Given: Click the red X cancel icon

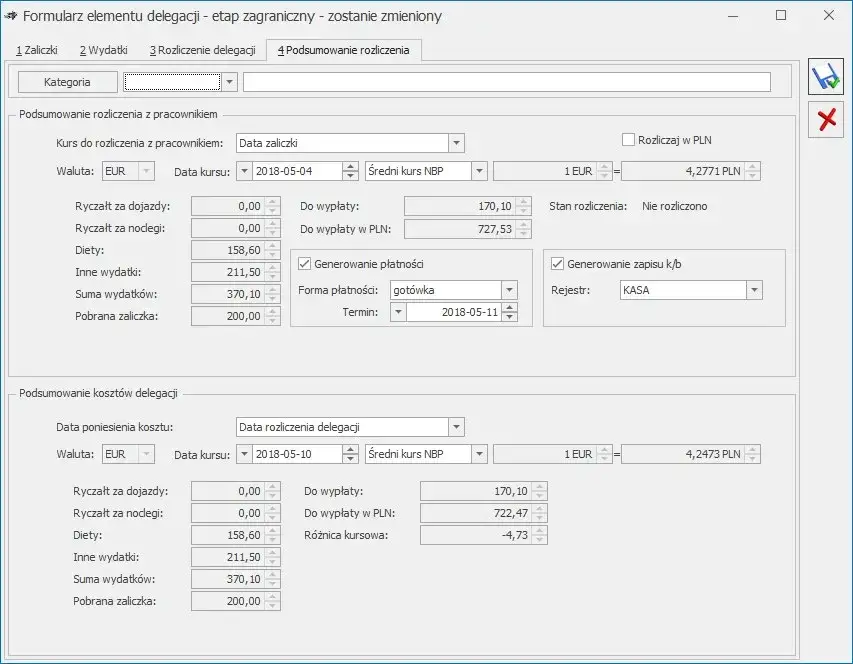Looking at the screenshot, I should (826, 120).
